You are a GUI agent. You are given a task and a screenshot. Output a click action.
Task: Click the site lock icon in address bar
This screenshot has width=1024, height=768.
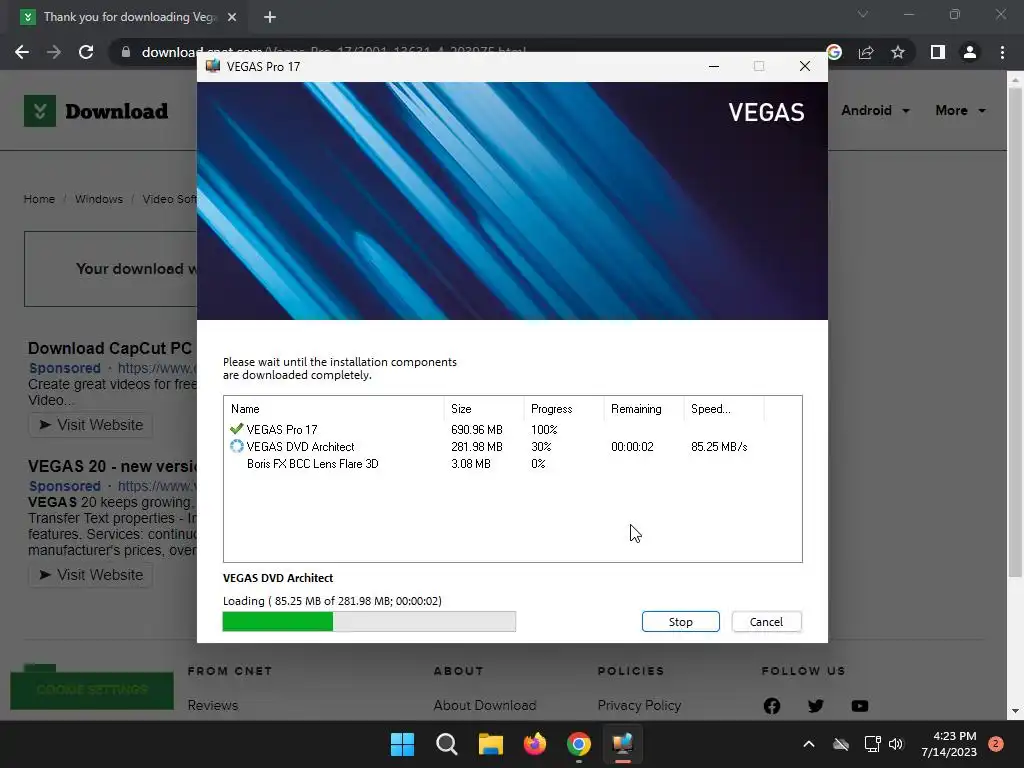coord(126,52)
